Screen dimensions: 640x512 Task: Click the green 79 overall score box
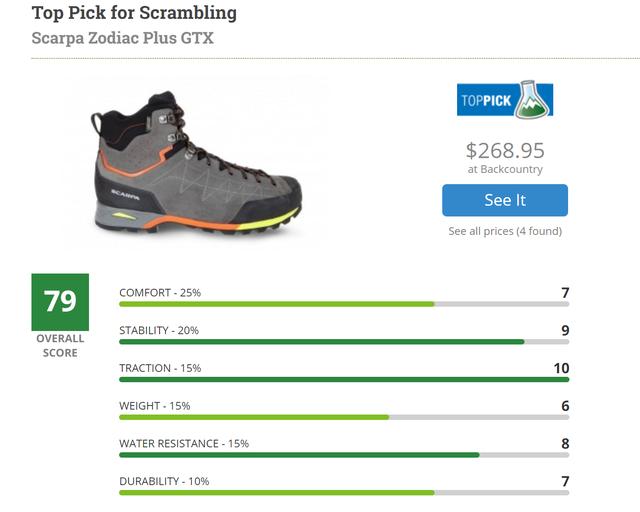(60, 301)
